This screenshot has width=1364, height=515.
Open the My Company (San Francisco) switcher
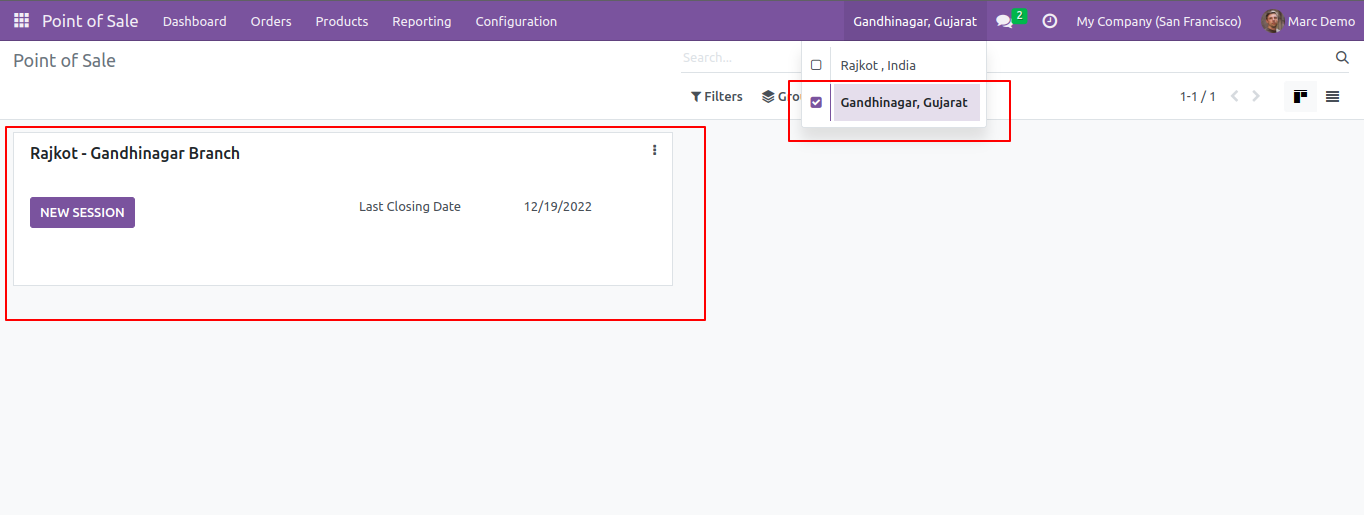[x=1159, y=21]
